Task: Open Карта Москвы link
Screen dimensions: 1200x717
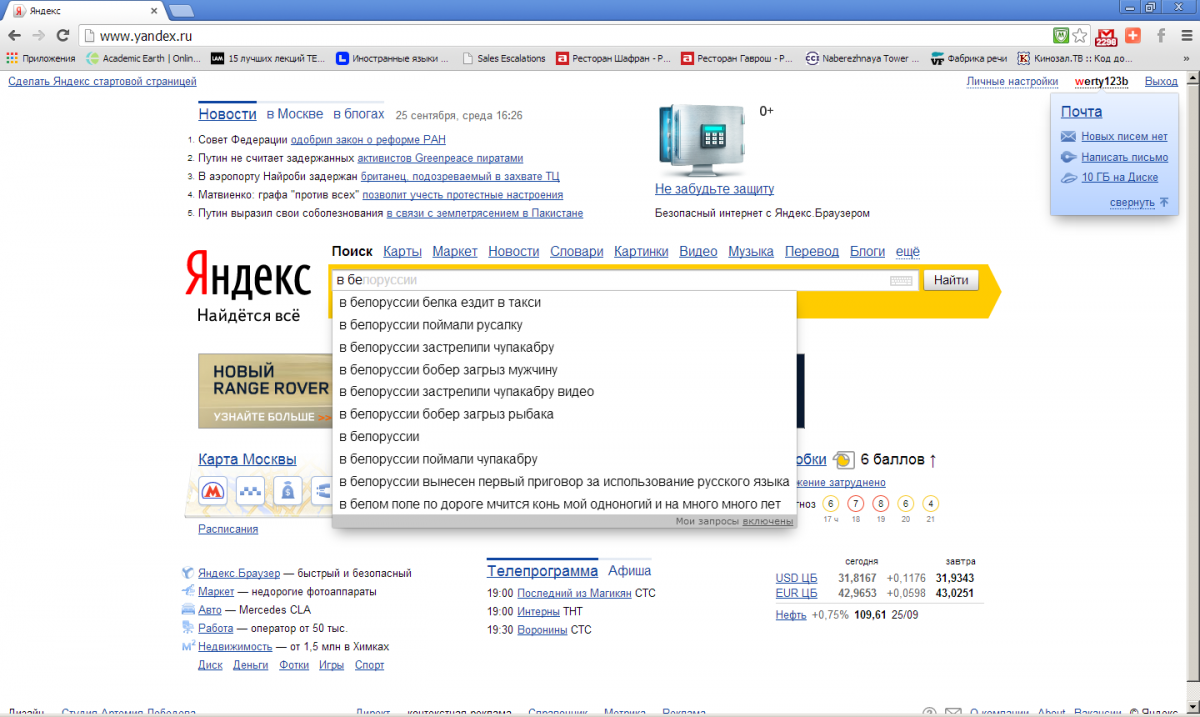Action: pyautogui.click(x=247, y=460)
